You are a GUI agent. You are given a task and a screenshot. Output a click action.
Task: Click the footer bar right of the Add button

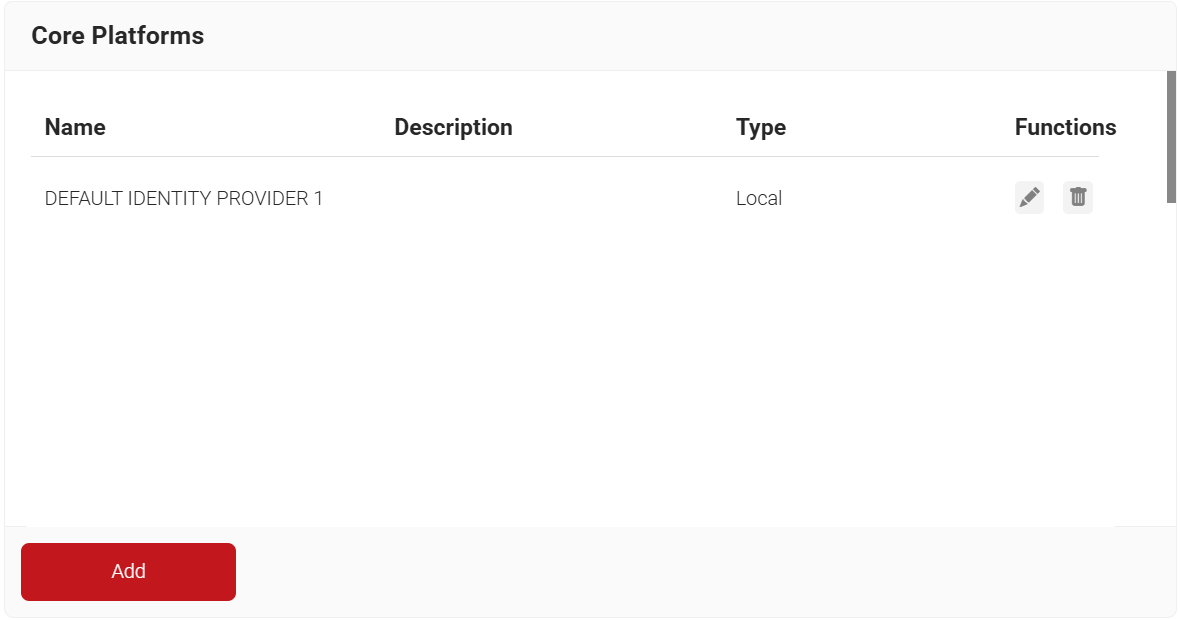(700, 572)
